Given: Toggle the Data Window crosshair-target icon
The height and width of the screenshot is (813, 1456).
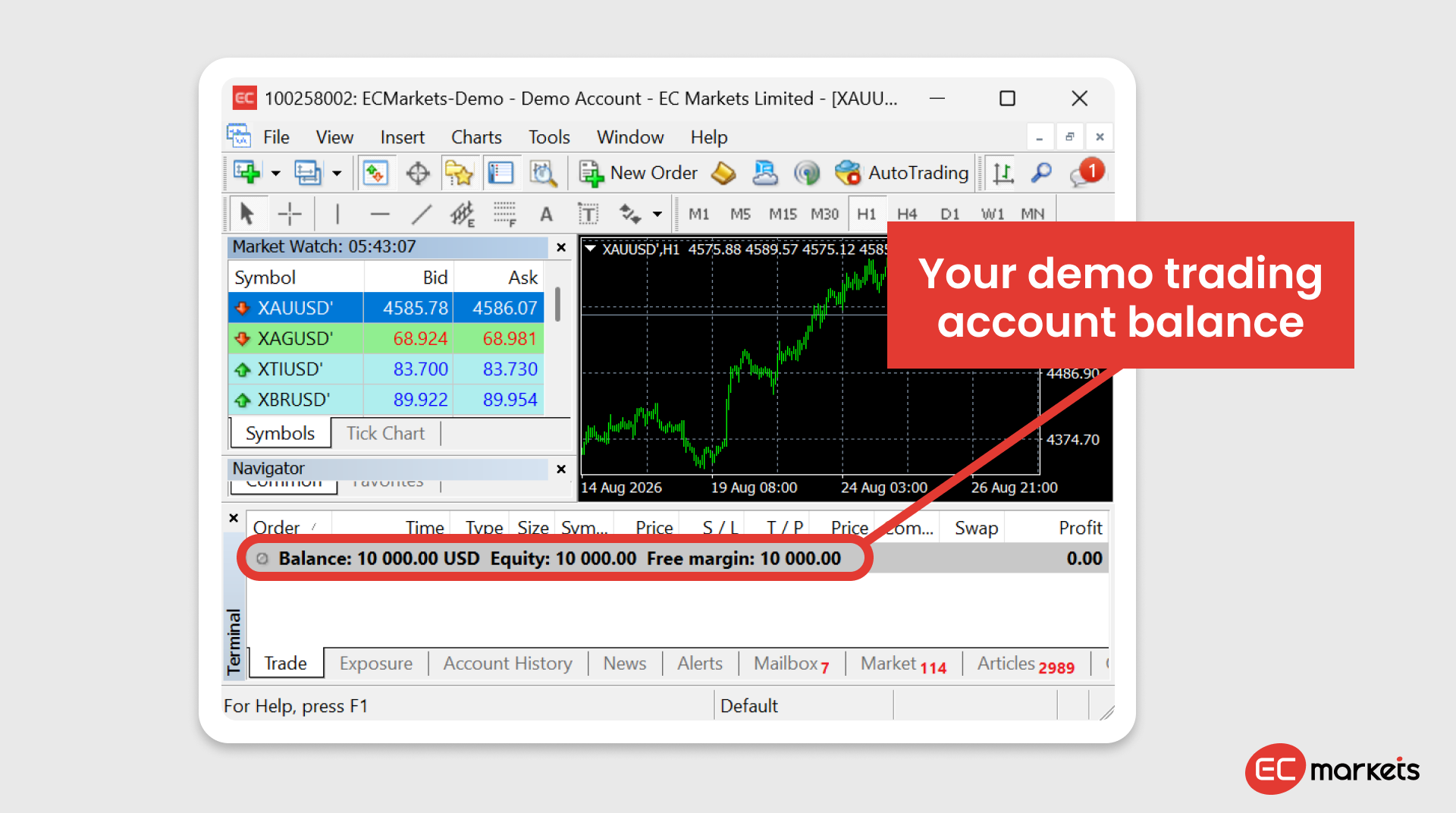Looking at the screenshot, I should pyautogui.click(x=418, y=173).
